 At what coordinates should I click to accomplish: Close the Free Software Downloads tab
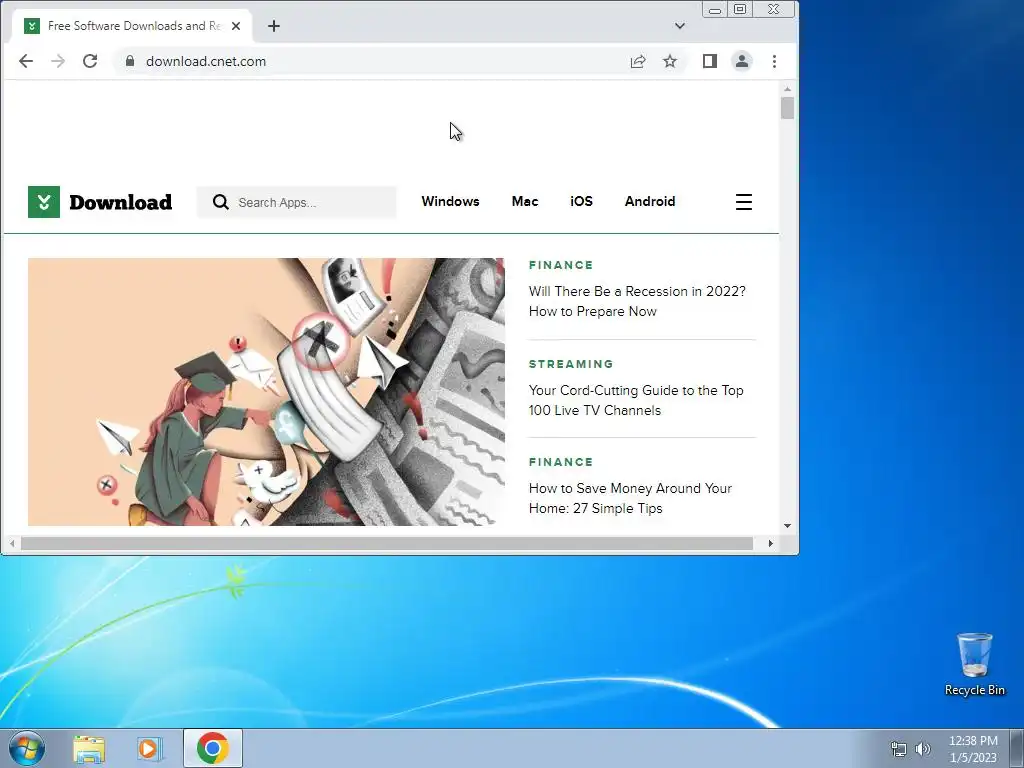236,26
